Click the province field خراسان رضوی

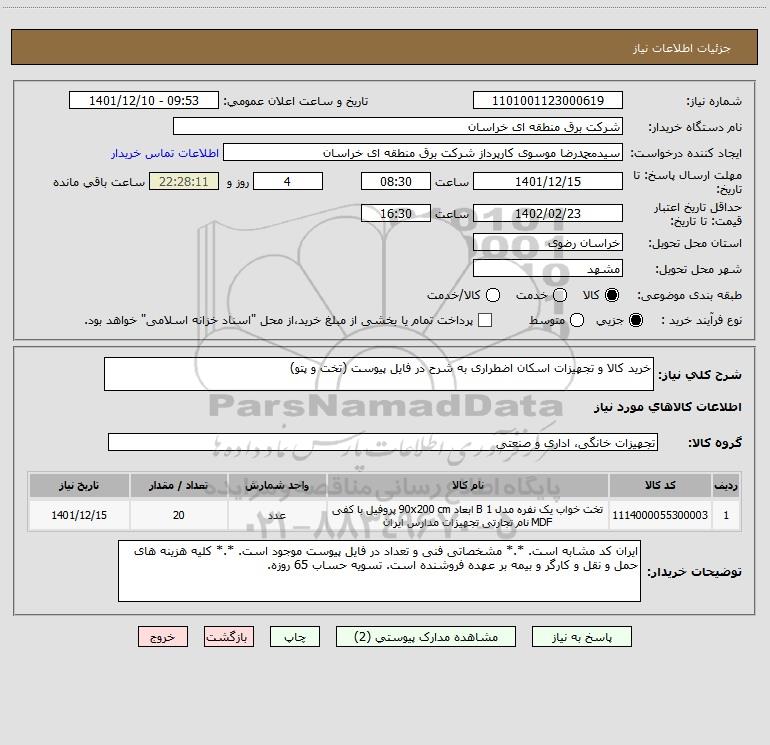548,242
